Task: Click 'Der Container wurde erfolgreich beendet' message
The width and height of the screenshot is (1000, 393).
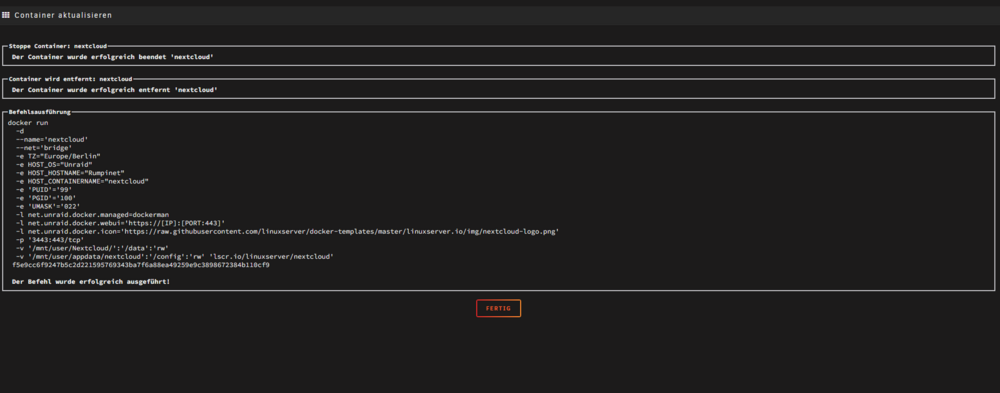Action: [112, 57]
